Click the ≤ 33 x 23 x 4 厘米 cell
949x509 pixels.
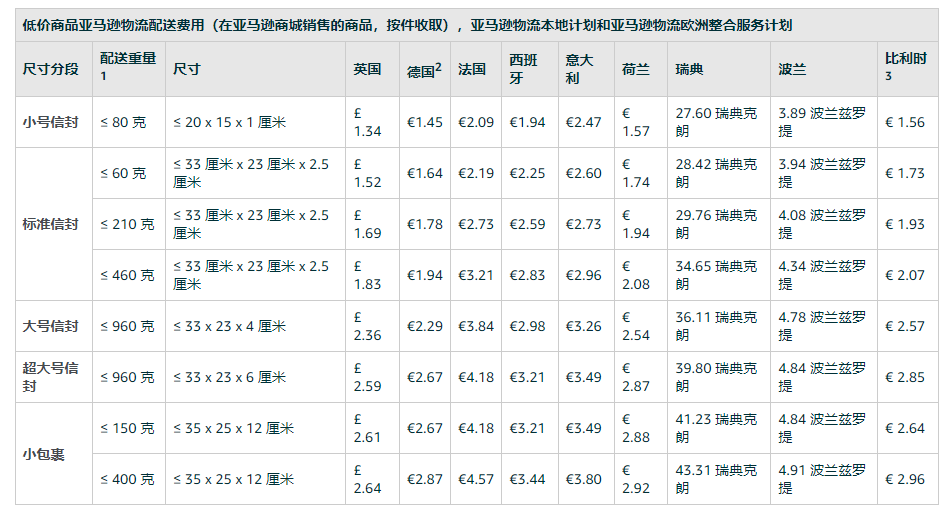(x=229, y=326)
